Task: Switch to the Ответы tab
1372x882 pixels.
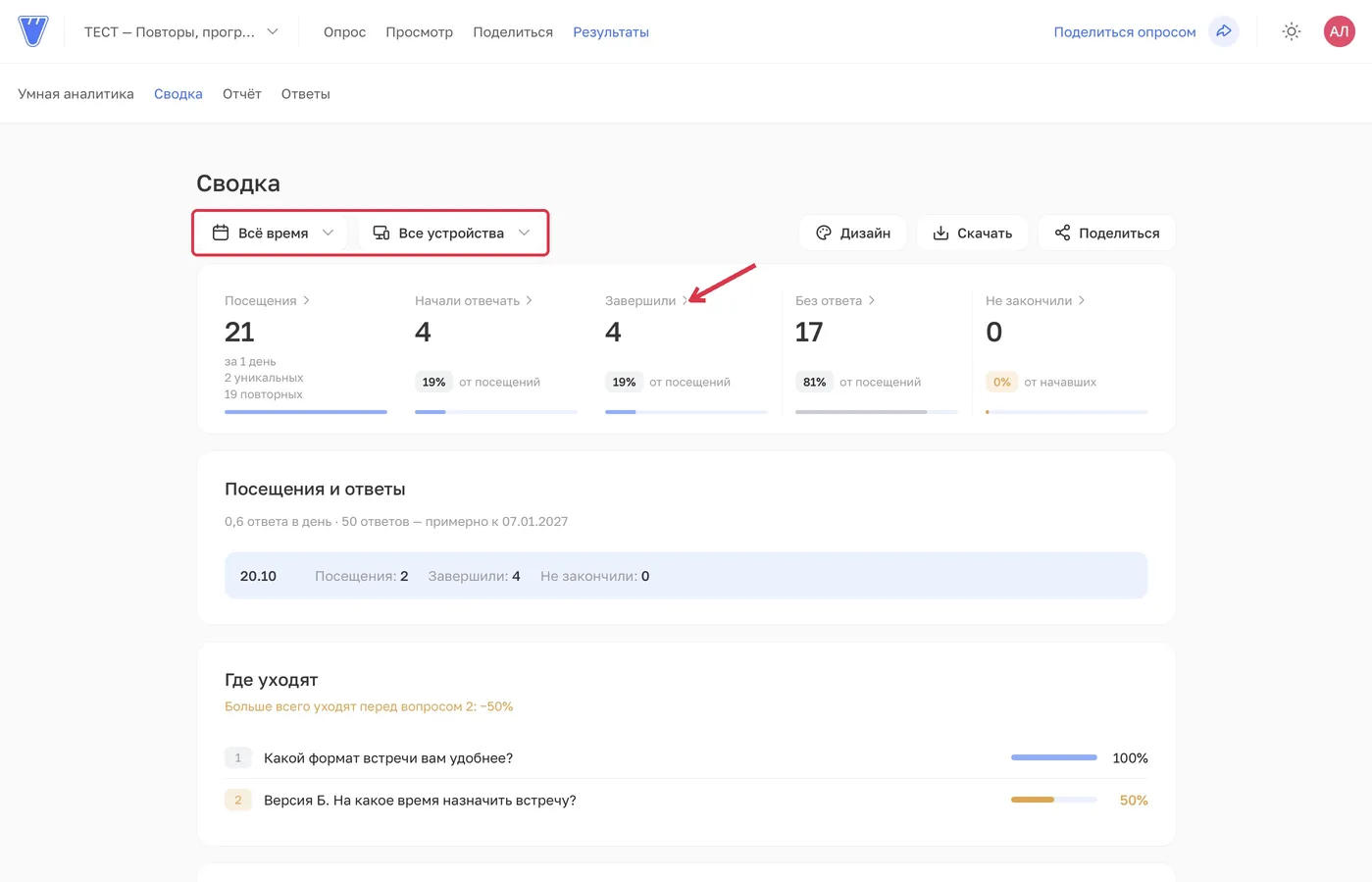Action: [x=306, y=94]
